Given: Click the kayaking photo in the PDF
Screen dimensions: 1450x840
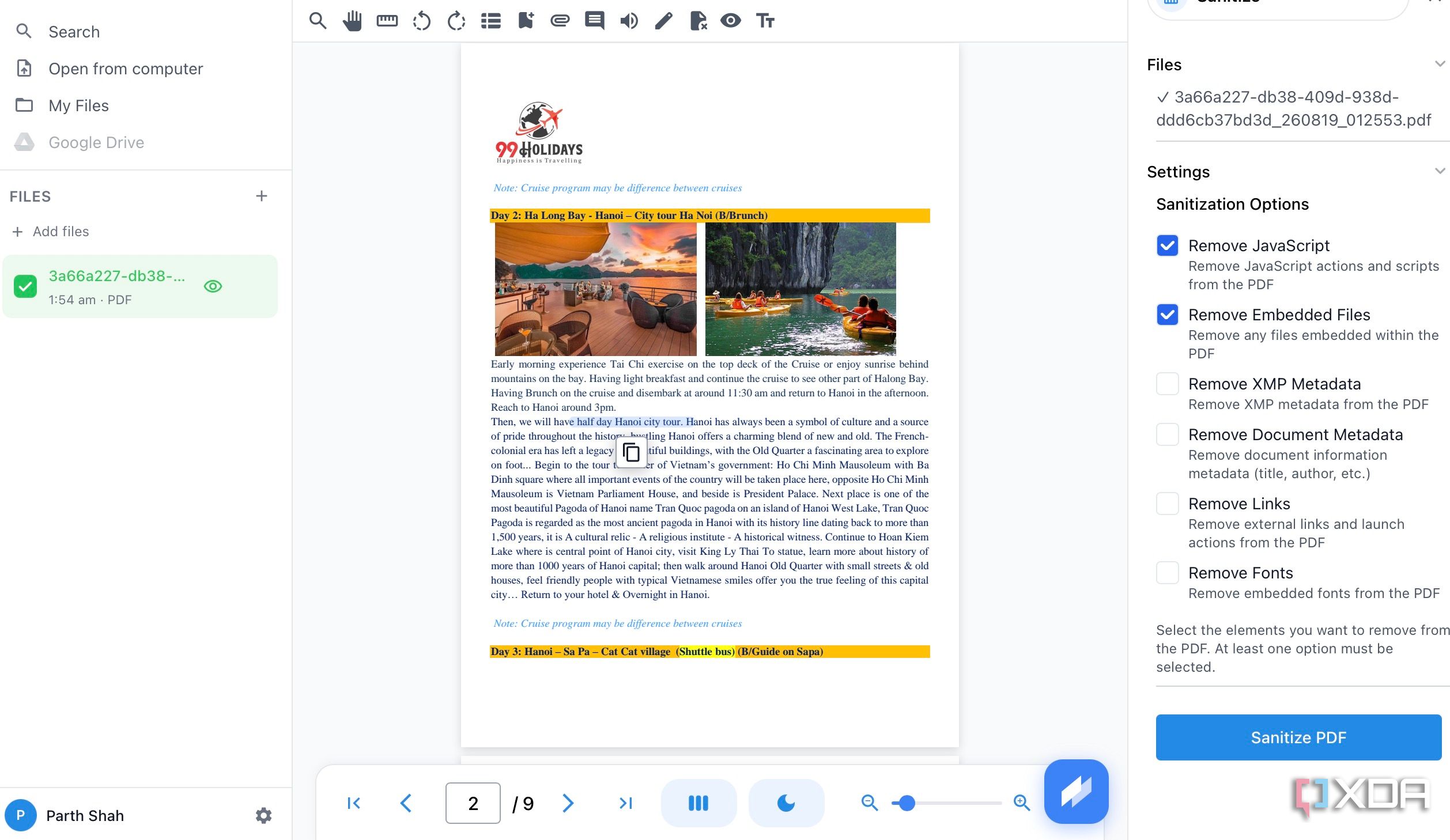Looking at the screenshot, I should (x=800, y=289).
